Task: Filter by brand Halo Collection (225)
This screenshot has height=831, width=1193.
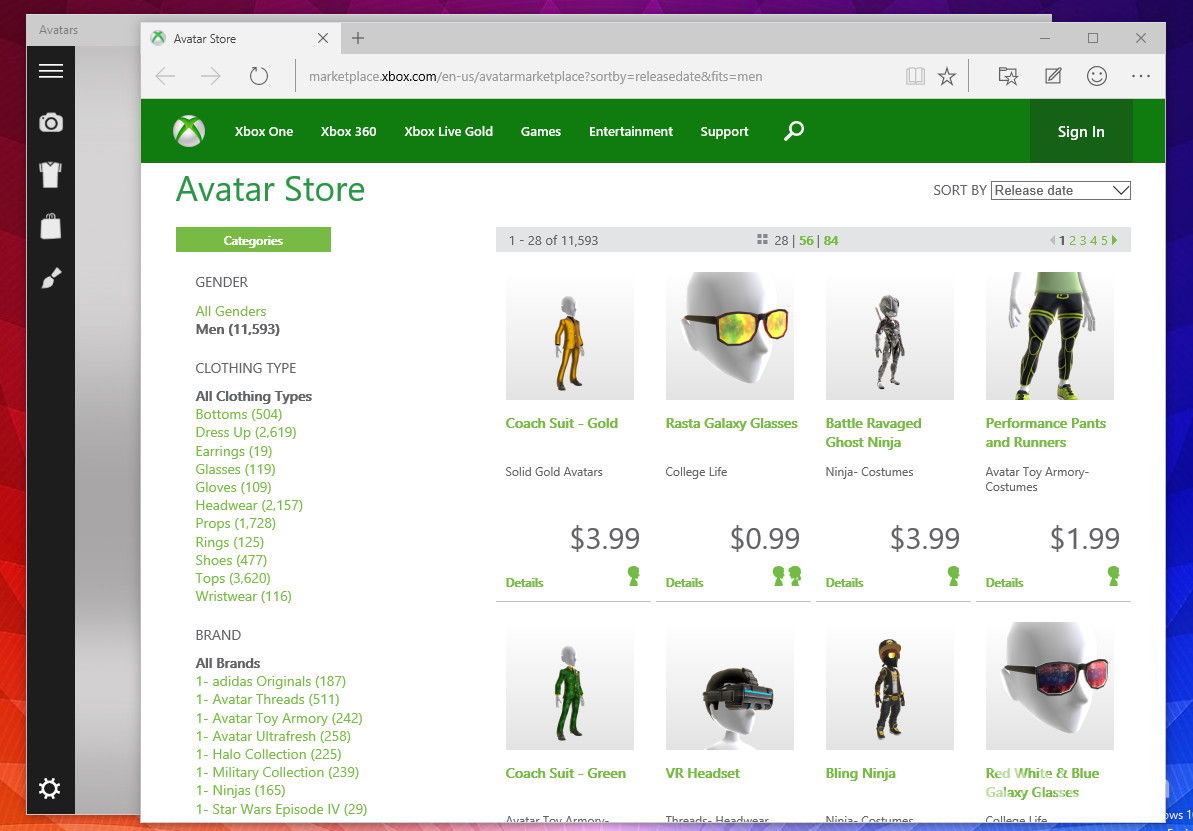Action: [x=269, y=754]
